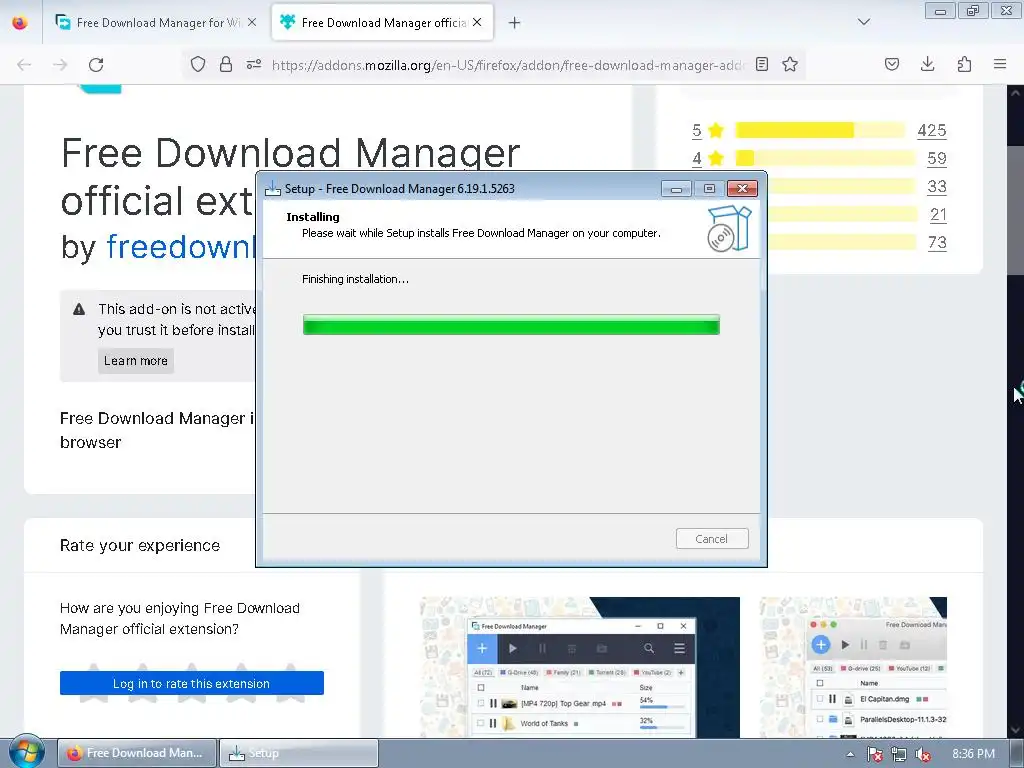Reload the current page
Viewport: 1024px width, 768px height.
(96, 65)
